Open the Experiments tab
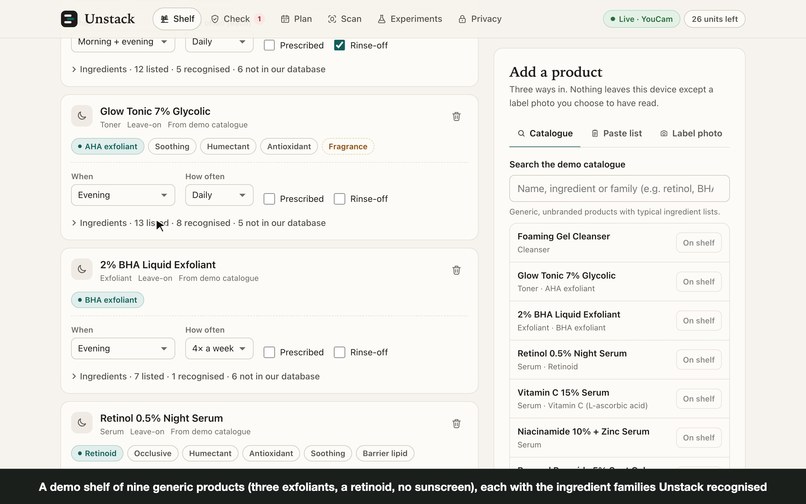 click(410, 19)
